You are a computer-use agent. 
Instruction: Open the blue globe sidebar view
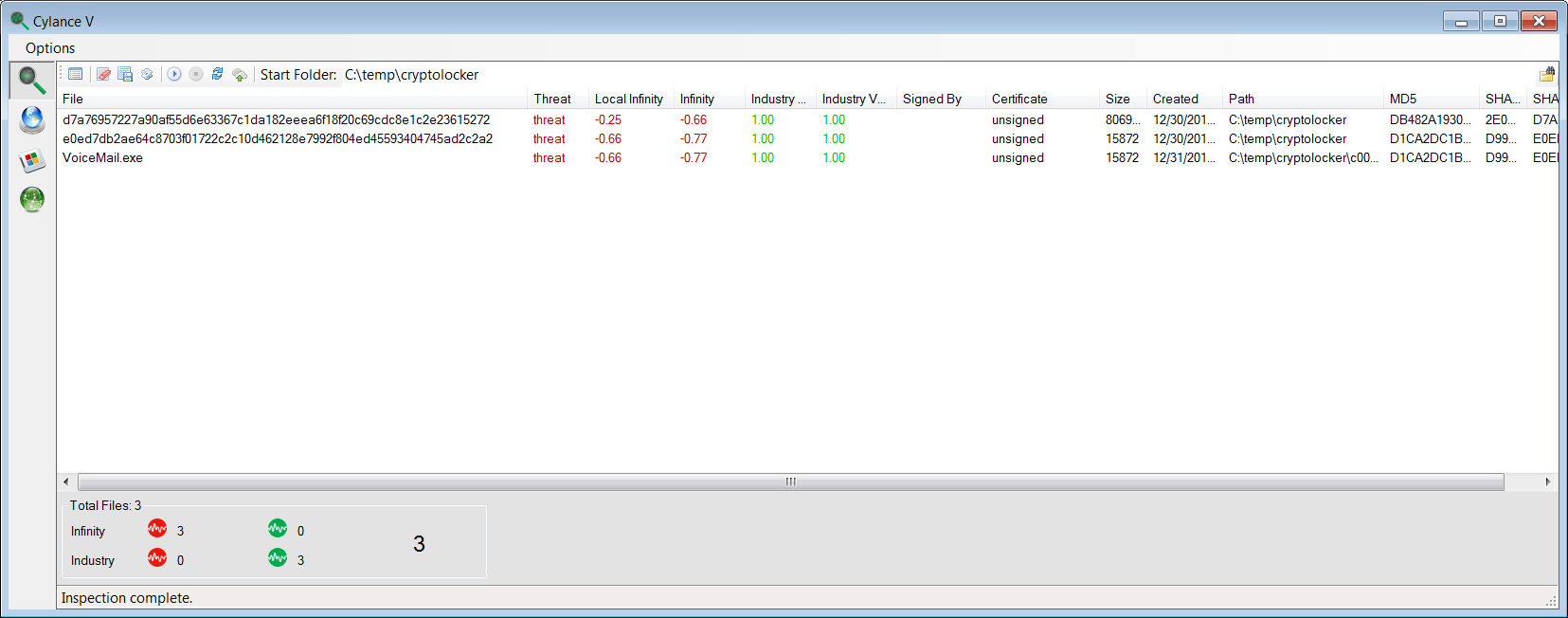[x=32, y=120]
